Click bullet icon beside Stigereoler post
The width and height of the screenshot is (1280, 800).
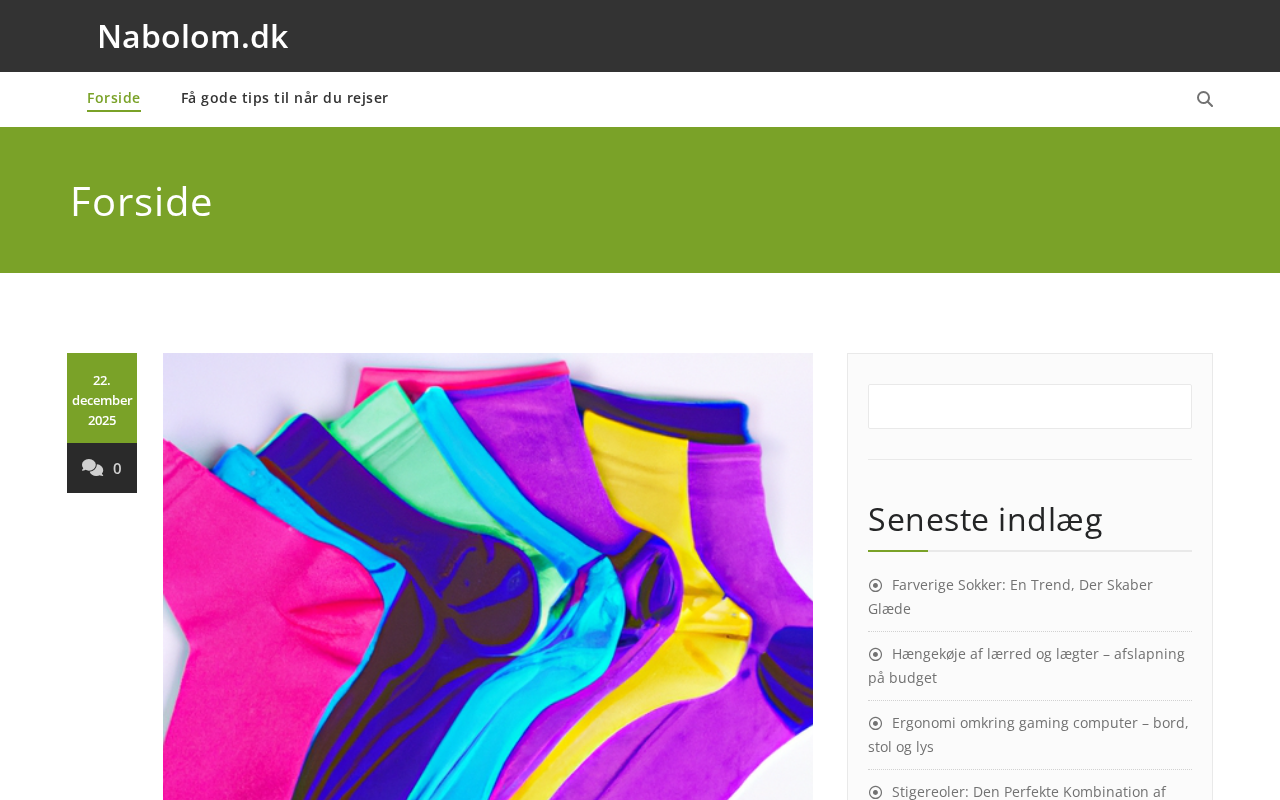(x=875, y=792)
